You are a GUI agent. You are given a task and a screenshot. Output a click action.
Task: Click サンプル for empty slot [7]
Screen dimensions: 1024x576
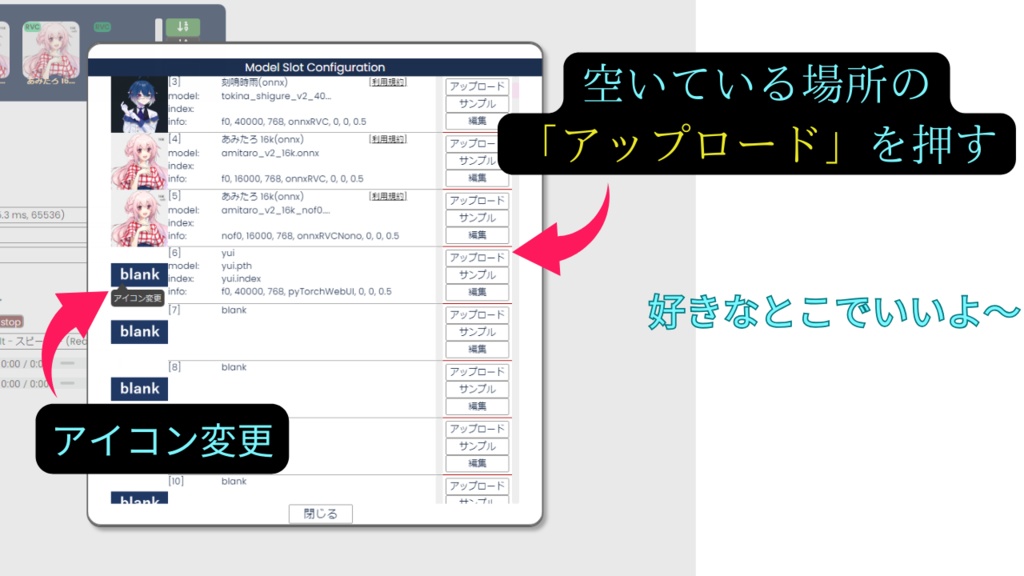tap(478, 332)
